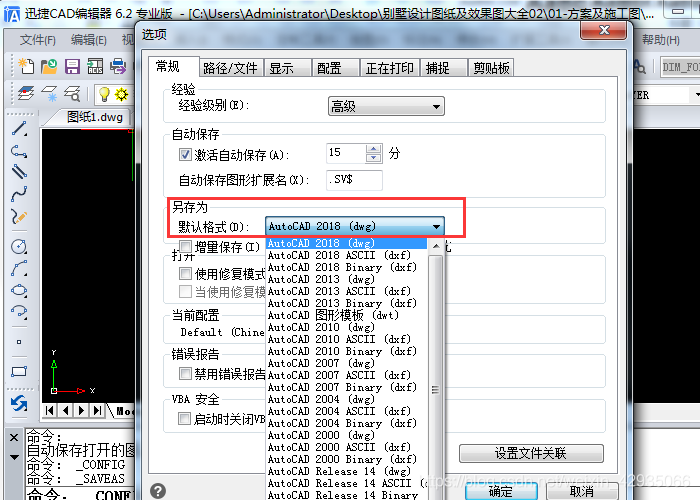Switch to the 捕捉 tab

(x=443, y=68)
